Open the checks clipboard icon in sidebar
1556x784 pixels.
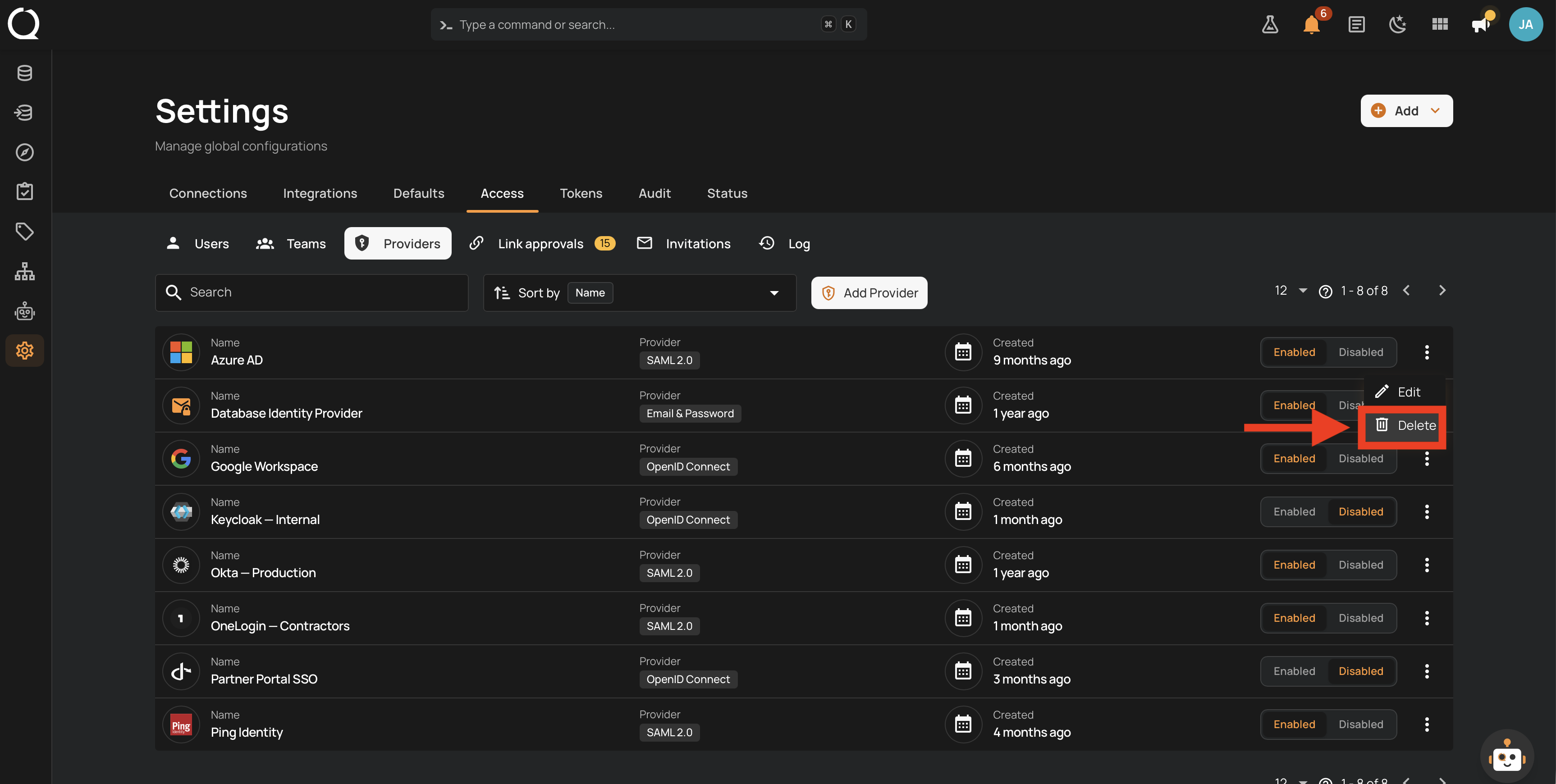pos(25,191)
